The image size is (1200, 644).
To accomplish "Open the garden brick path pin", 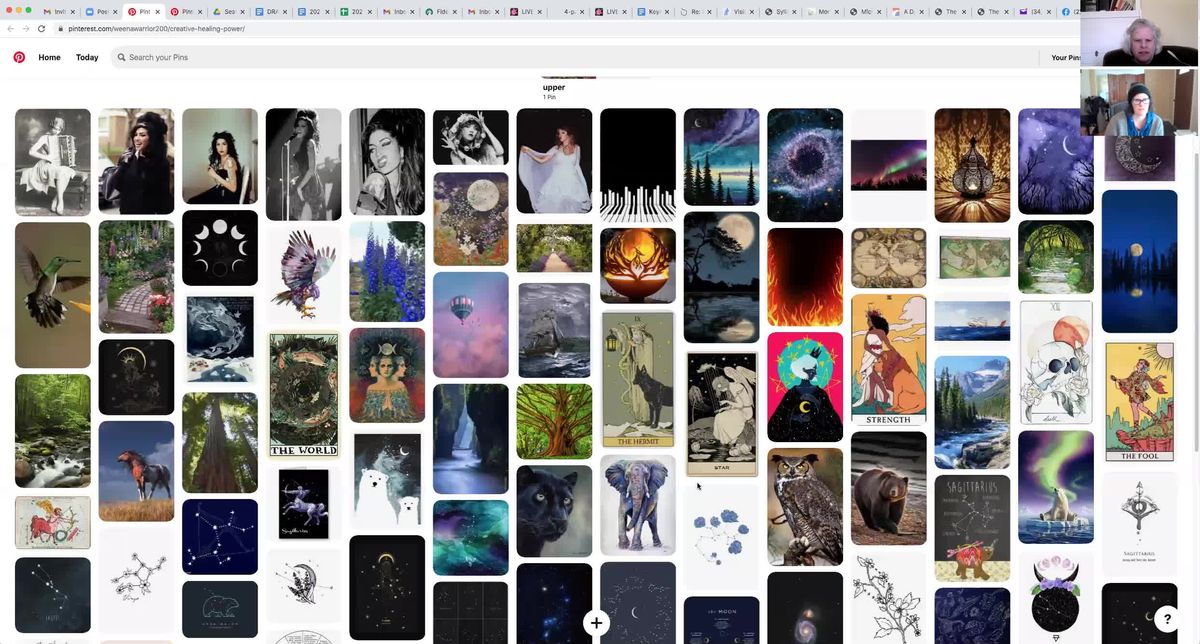I will click(x=136, y=276).
